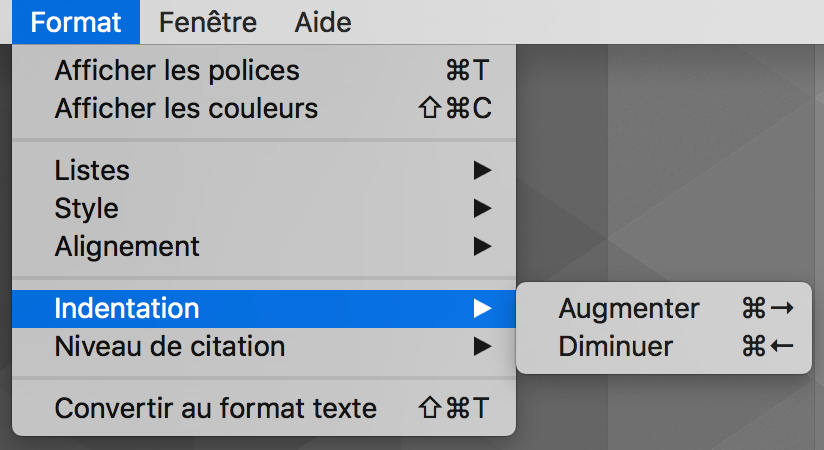The image size is (824, 450).
Task: Select the Alignement menu entry
Action: tap(127, 246)
